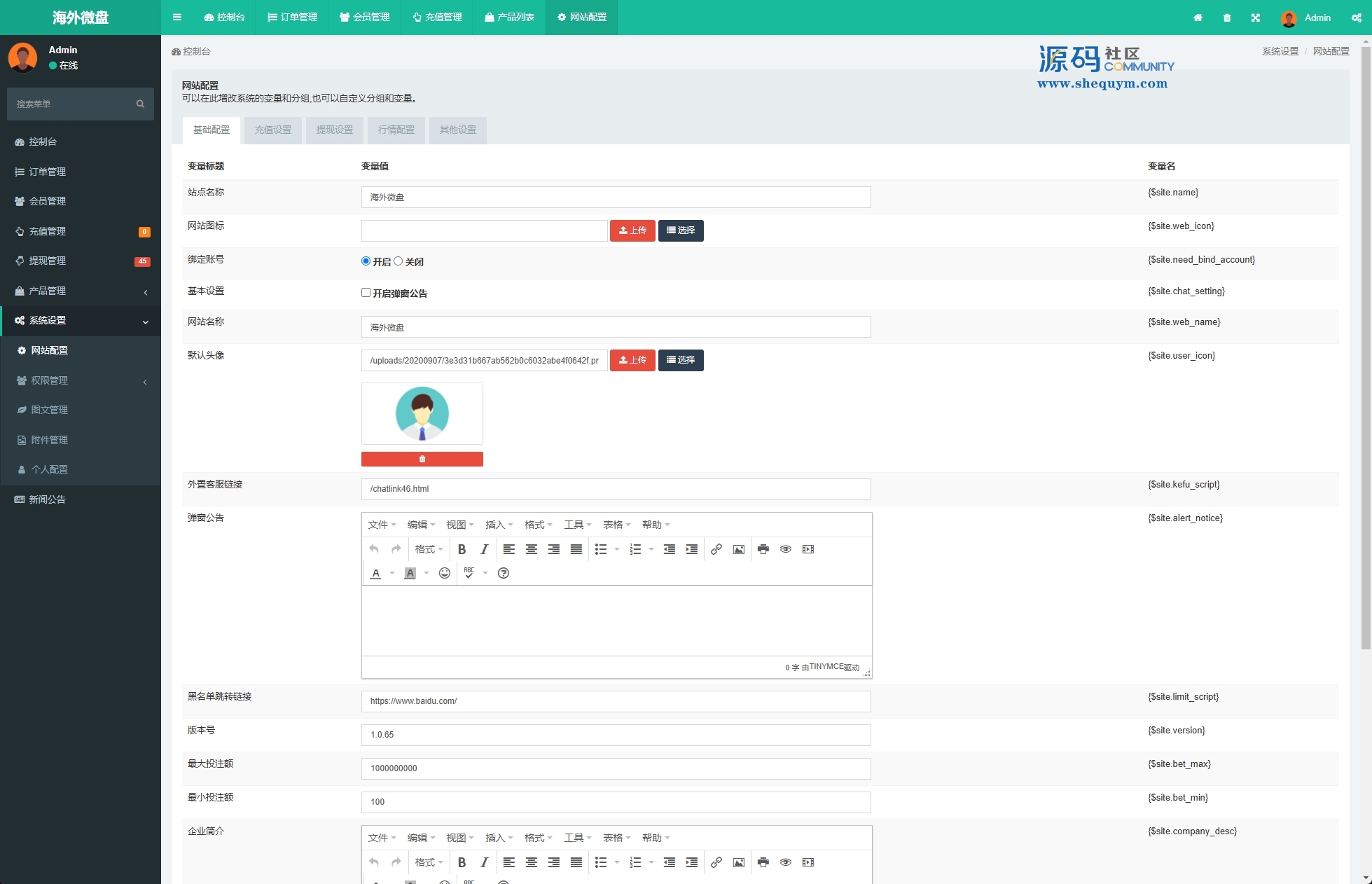Click the trash icon in the top bar

[1226, 18]
